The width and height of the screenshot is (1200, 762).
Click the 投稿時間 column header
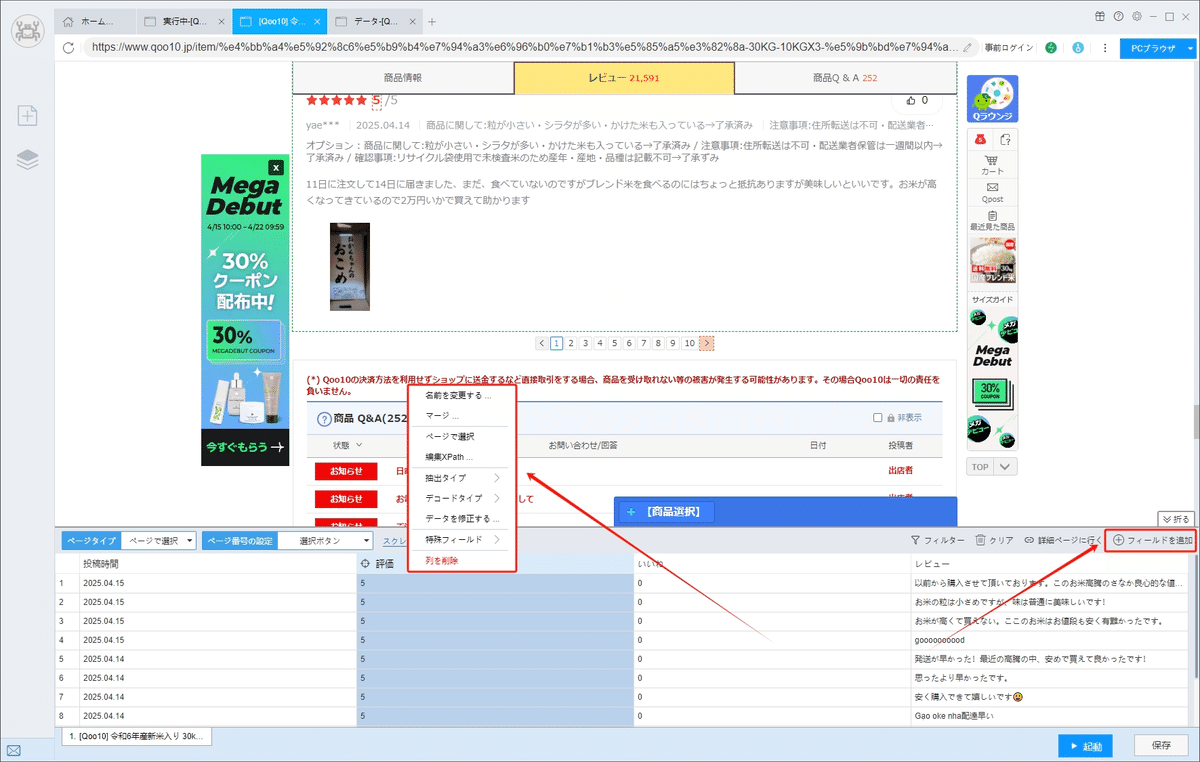coord(216,564)
